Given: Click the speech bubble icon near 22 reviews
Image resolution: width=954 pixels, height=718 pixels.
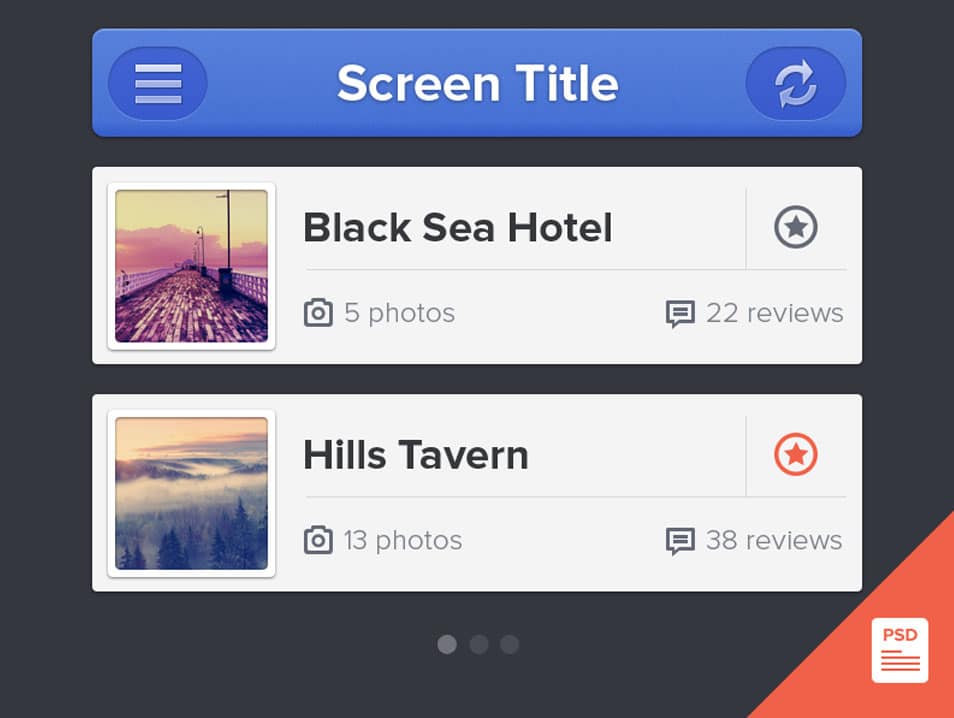Looking at the screenshot, I should tap(681, 313).
